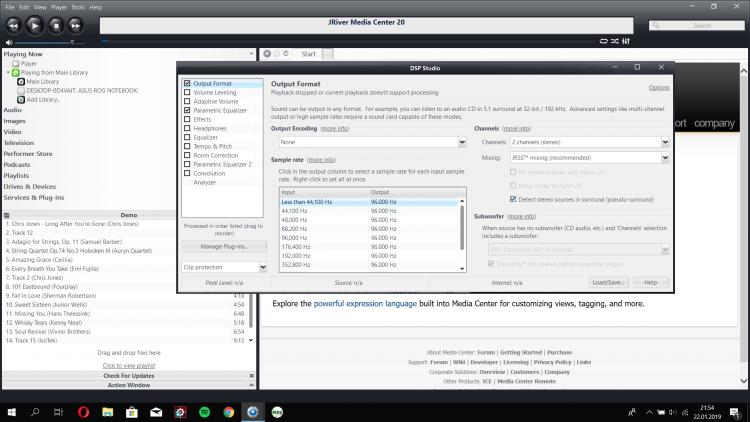Enable the Volume Leveling checkbox
This screenshot has width=750, height=422.
point(187,92)
